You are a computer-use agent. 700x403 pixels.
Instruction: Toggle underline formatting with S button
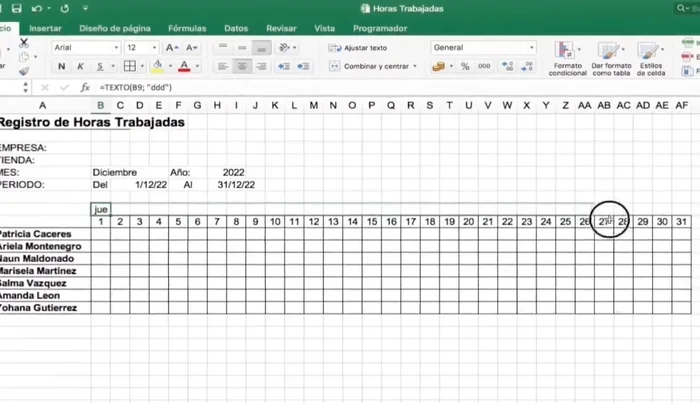click(x=100, y=66)
